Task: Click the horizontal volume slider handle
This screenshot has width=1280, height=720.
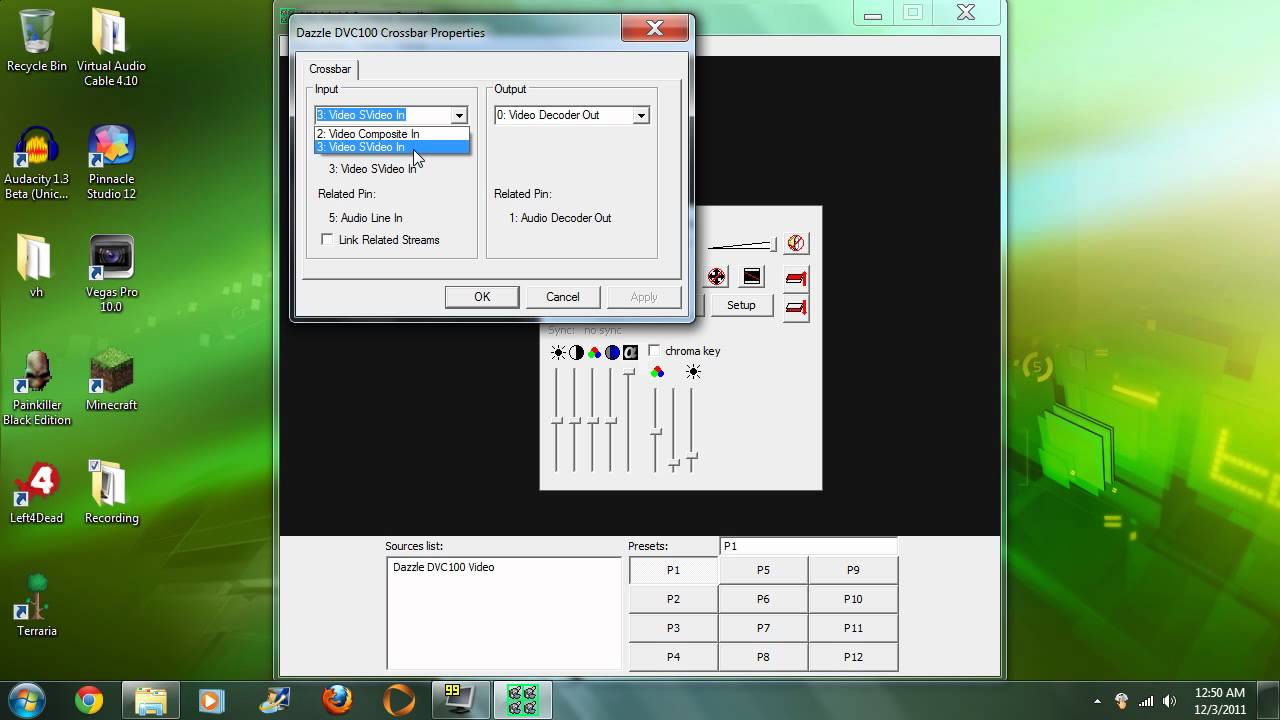Action: coord(774,245)
